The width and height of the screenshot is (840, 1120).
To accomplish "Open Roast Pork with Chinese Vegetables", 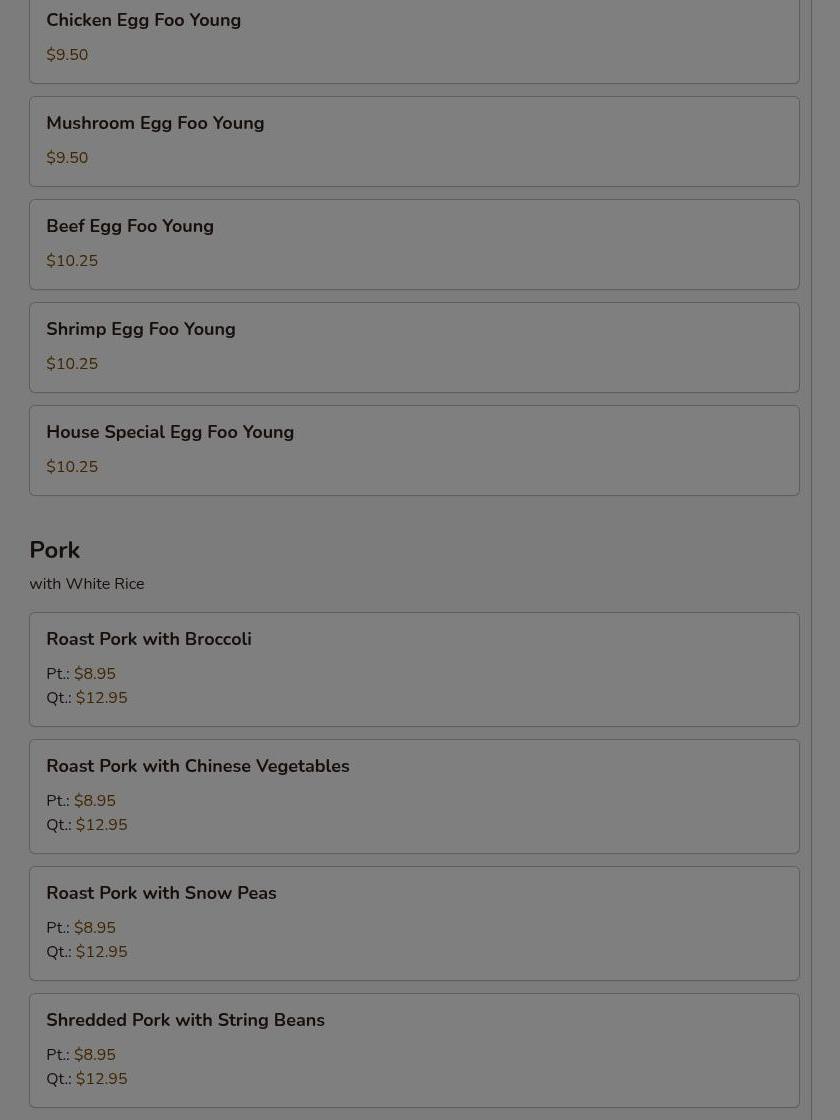I will (414, 796).
